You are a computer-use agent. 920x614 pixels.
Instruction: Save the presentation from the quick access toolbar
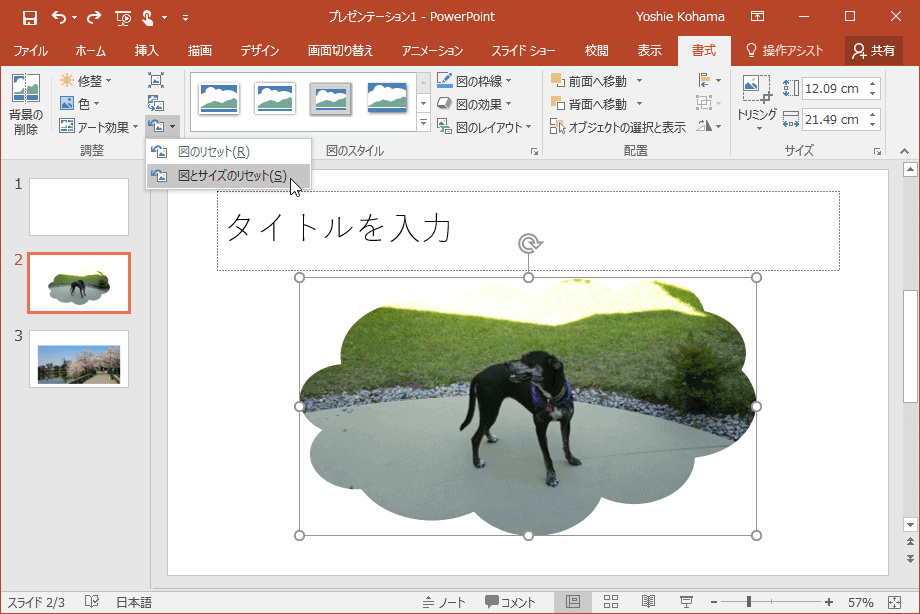point(29,17)
